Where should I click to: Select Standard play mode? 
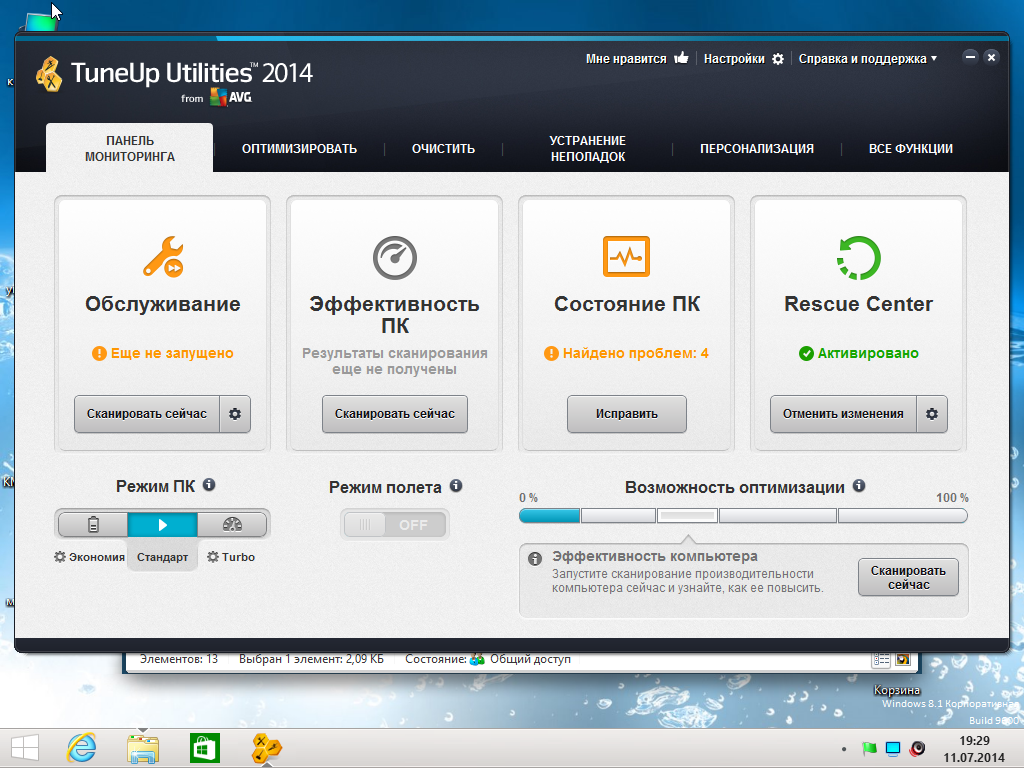click(163, 524)
